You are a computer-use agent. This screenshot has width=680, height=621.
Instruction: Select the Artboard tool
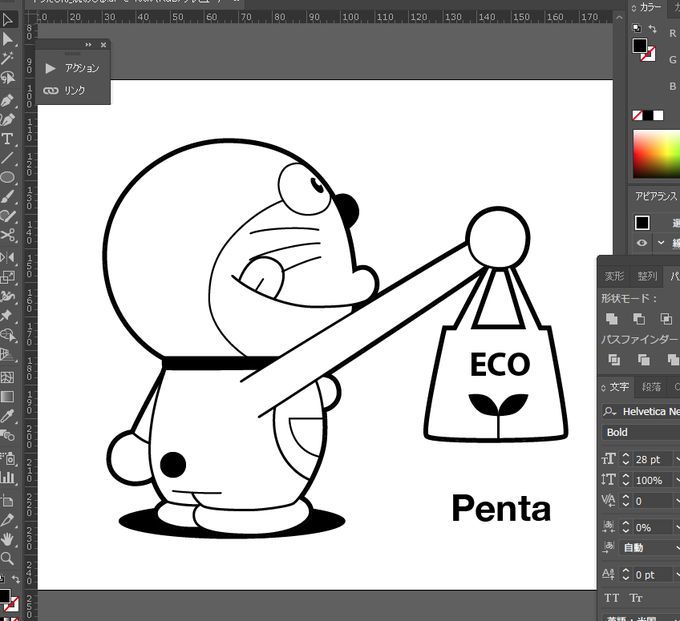coord(7,501)
